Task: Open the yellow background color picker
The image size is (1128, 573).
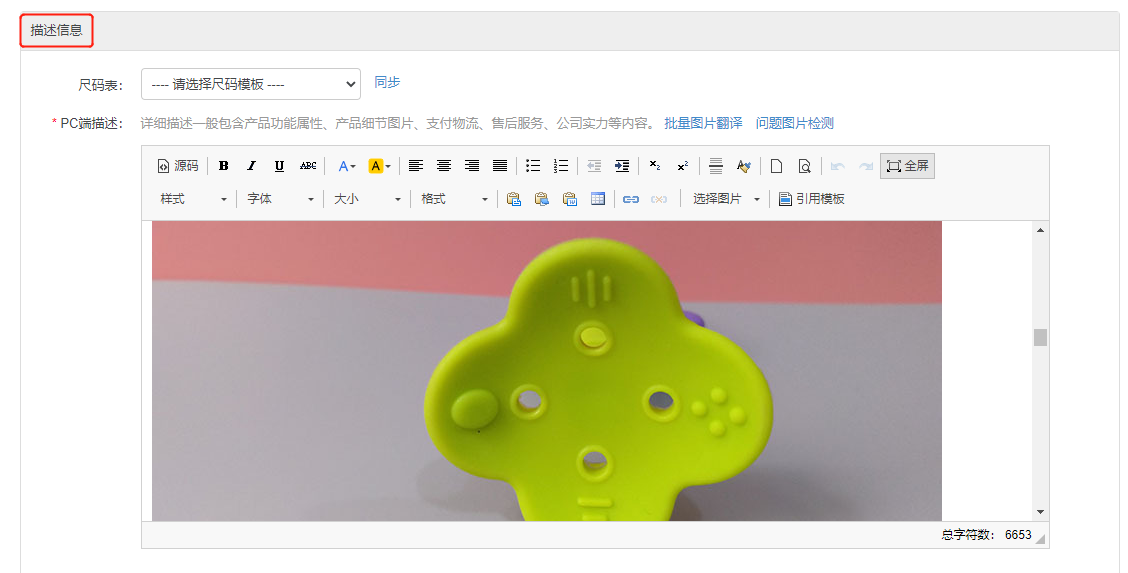Action: (379, 166)
